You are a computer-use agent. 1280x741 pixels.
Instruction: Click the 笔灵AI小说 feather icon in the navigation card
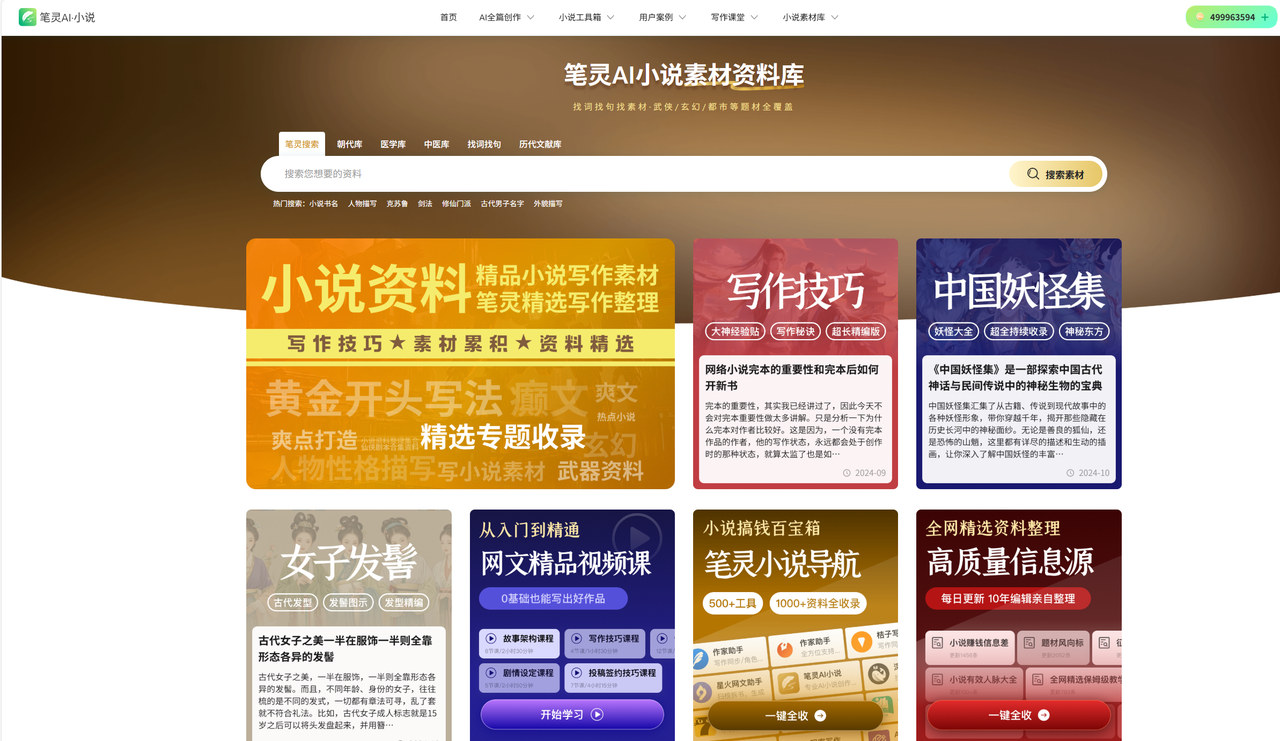click(x=789, y=681)
